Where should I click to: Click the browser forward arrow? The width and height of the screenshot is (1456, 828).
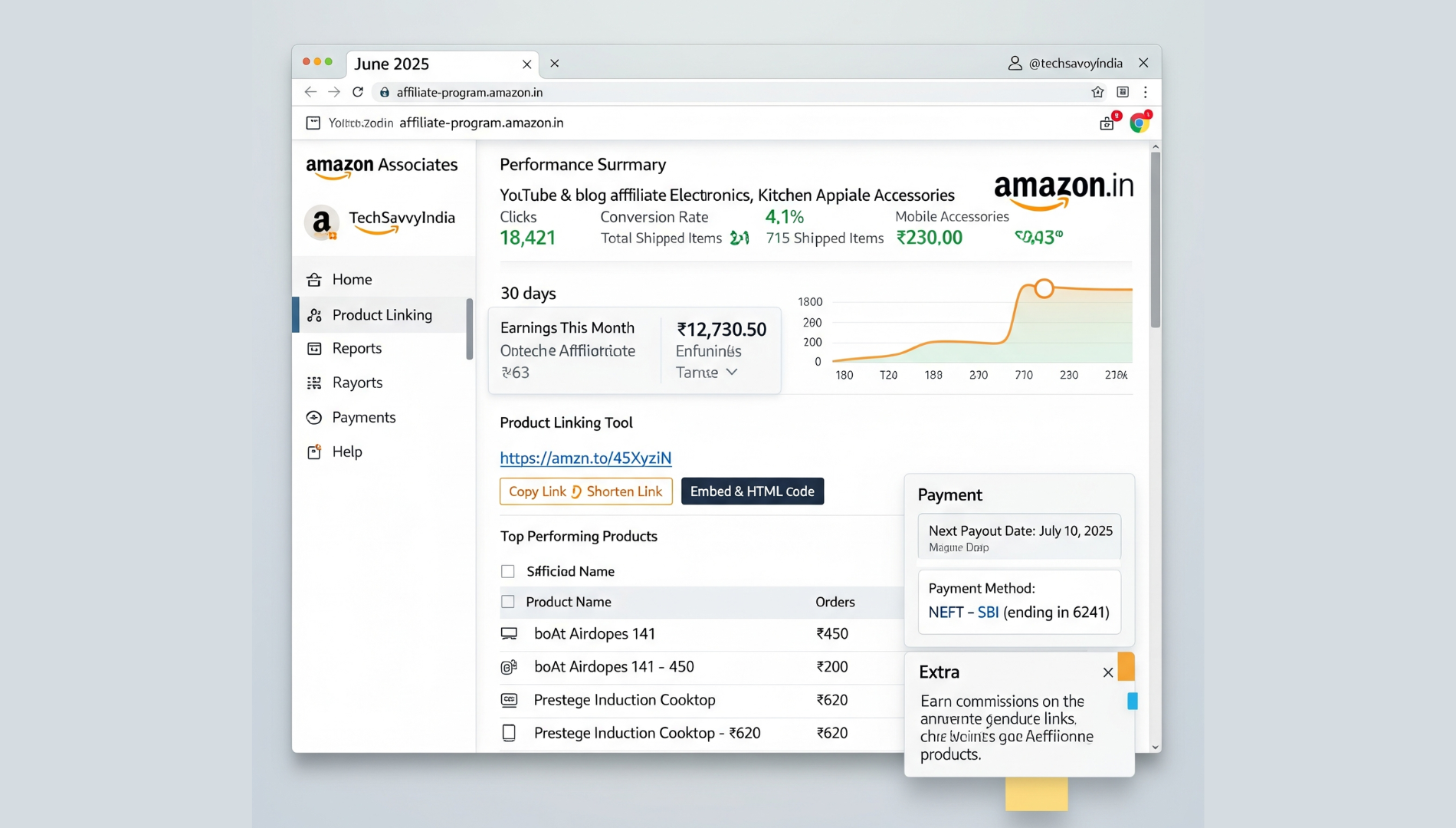click(x=334, y=92)
